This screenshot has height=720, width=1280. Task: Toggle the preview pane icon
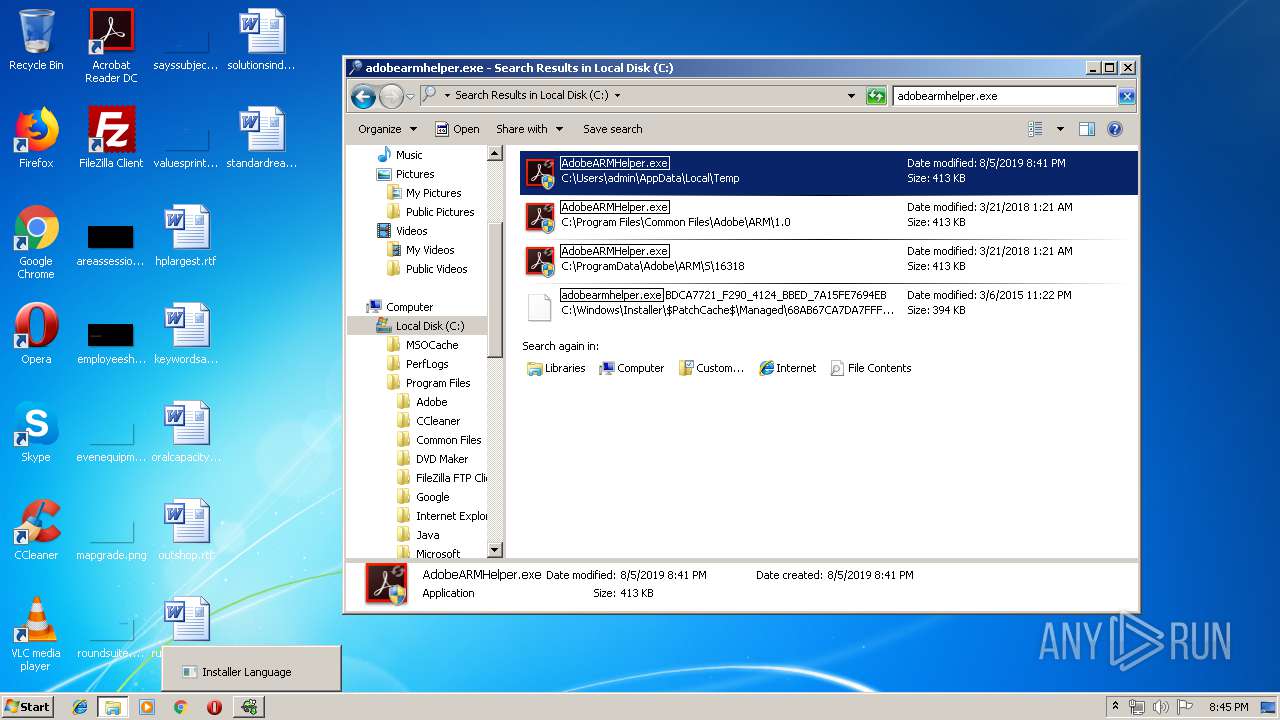point(1087,129)
